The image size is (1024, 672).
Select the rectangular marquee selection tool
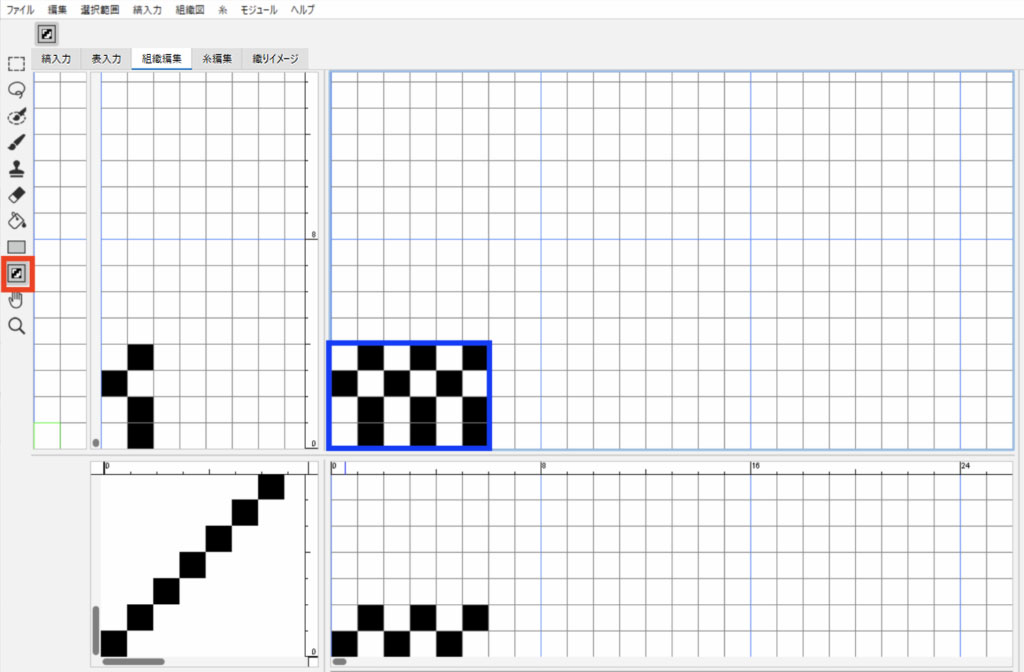pyautogui.click(x=16, y=64)
